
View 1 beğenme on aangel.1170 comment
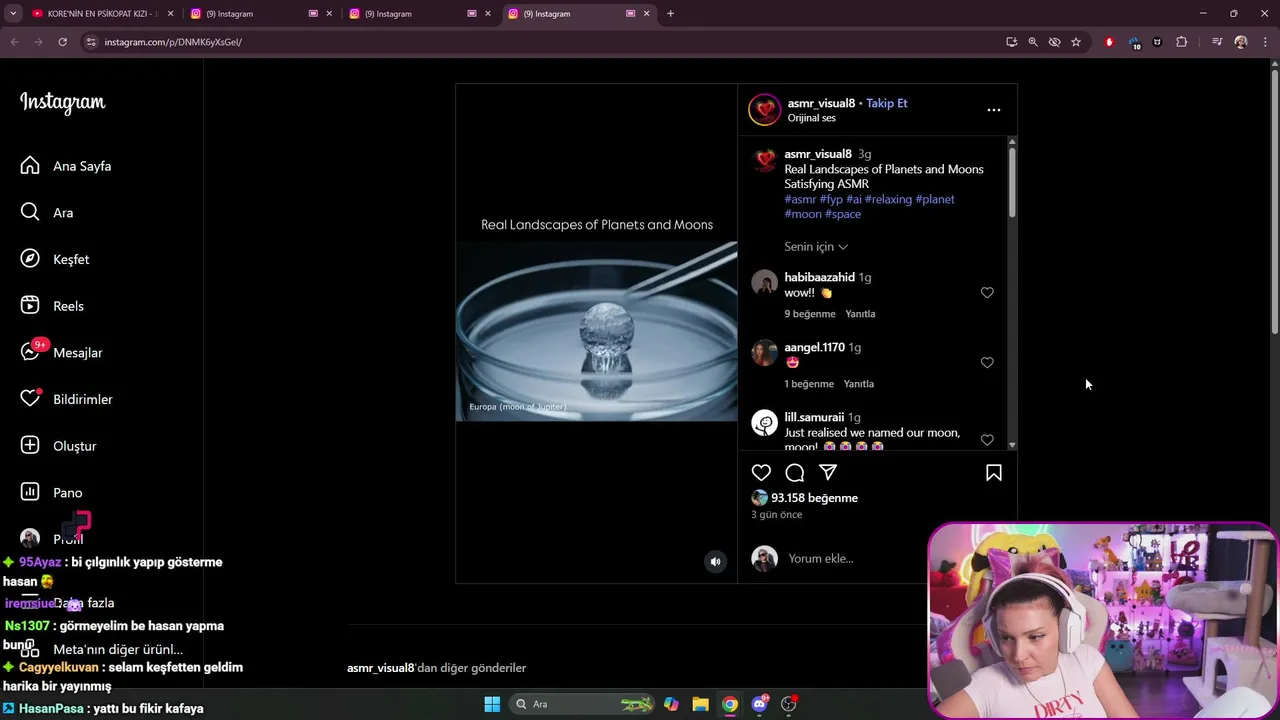(809, 384)
